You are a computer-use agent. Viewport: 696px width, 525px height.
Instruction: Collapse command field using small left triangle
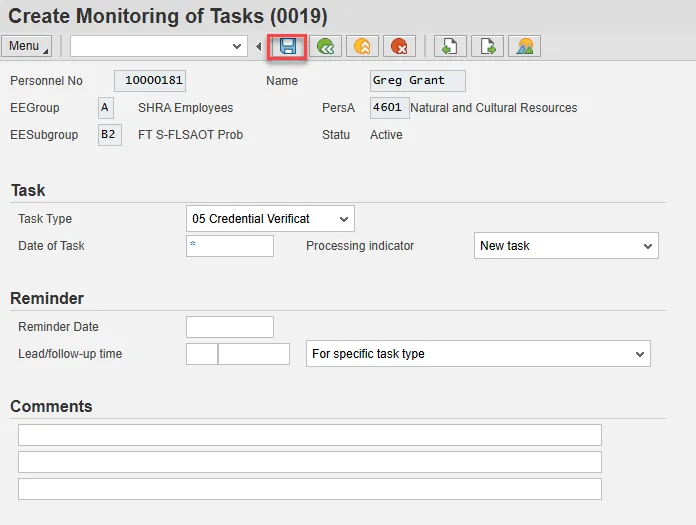(x=259, y=46)
